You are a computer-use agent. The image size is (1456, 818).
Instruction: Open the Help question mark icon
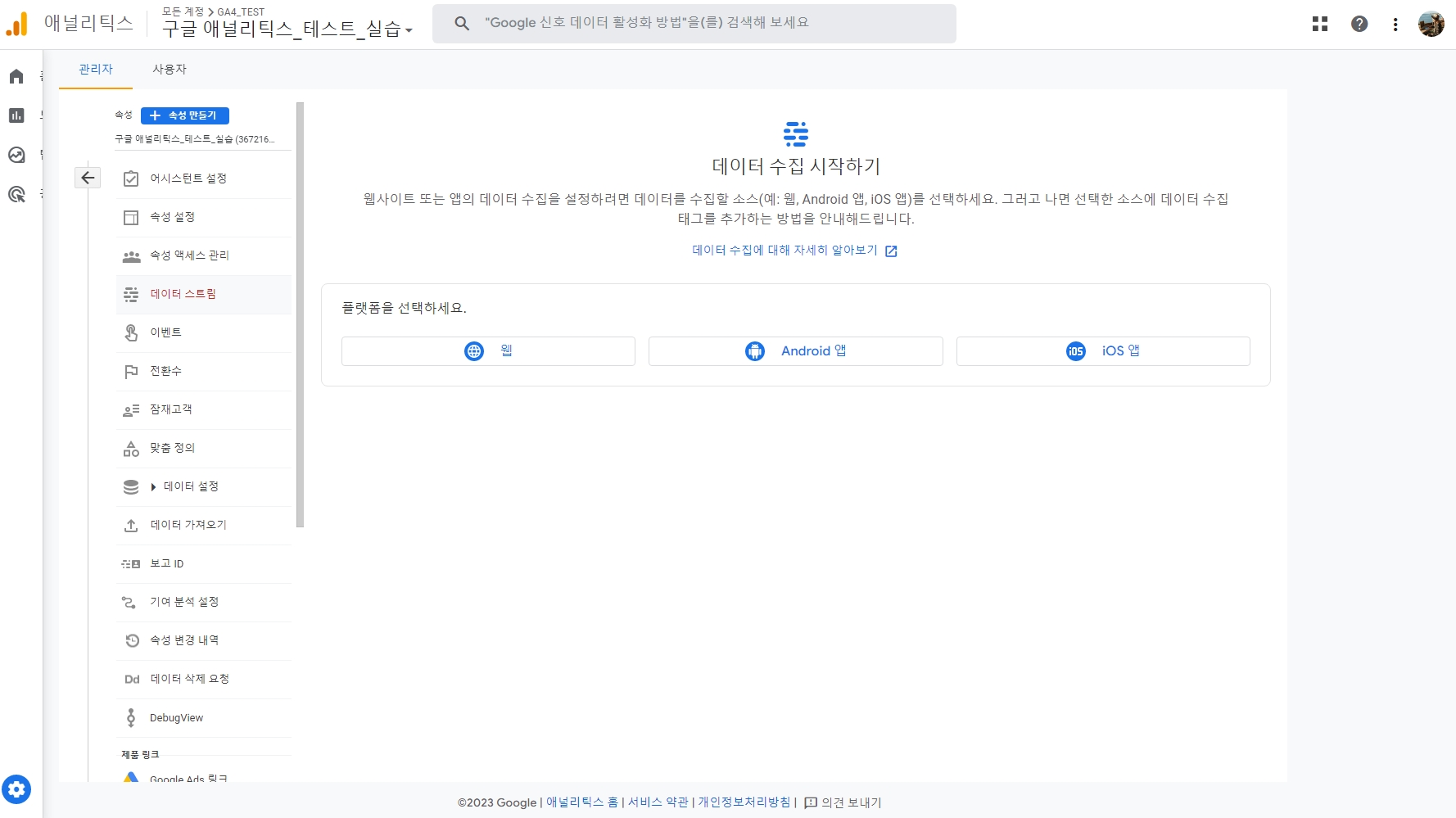point(1359,24)
